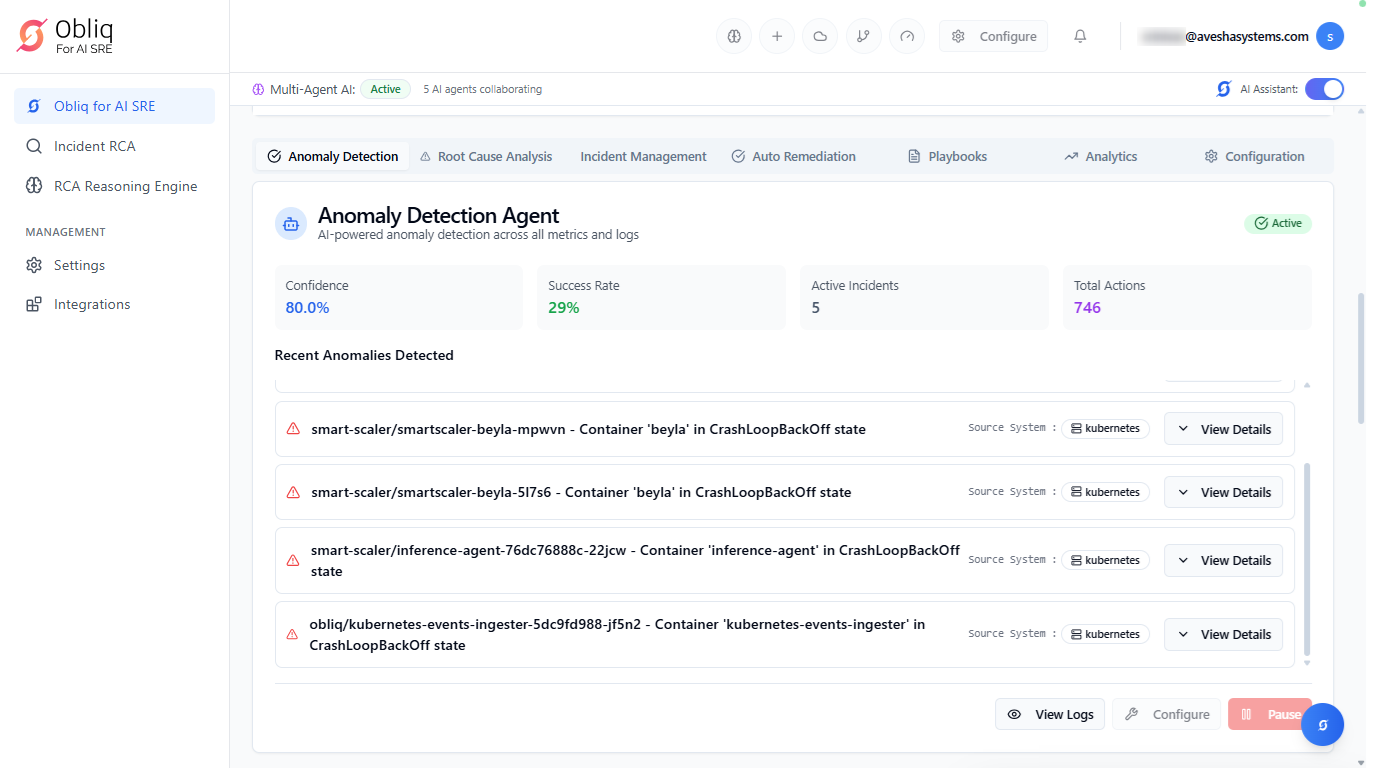Go to Incident RCA in the sidebar

(x=94, y=146)
